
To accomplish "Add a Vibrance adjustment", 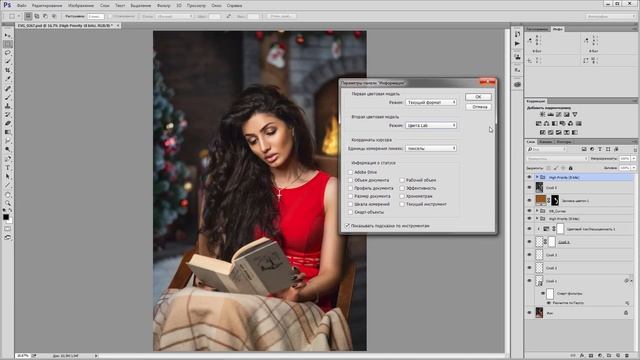I will point(575,114).
